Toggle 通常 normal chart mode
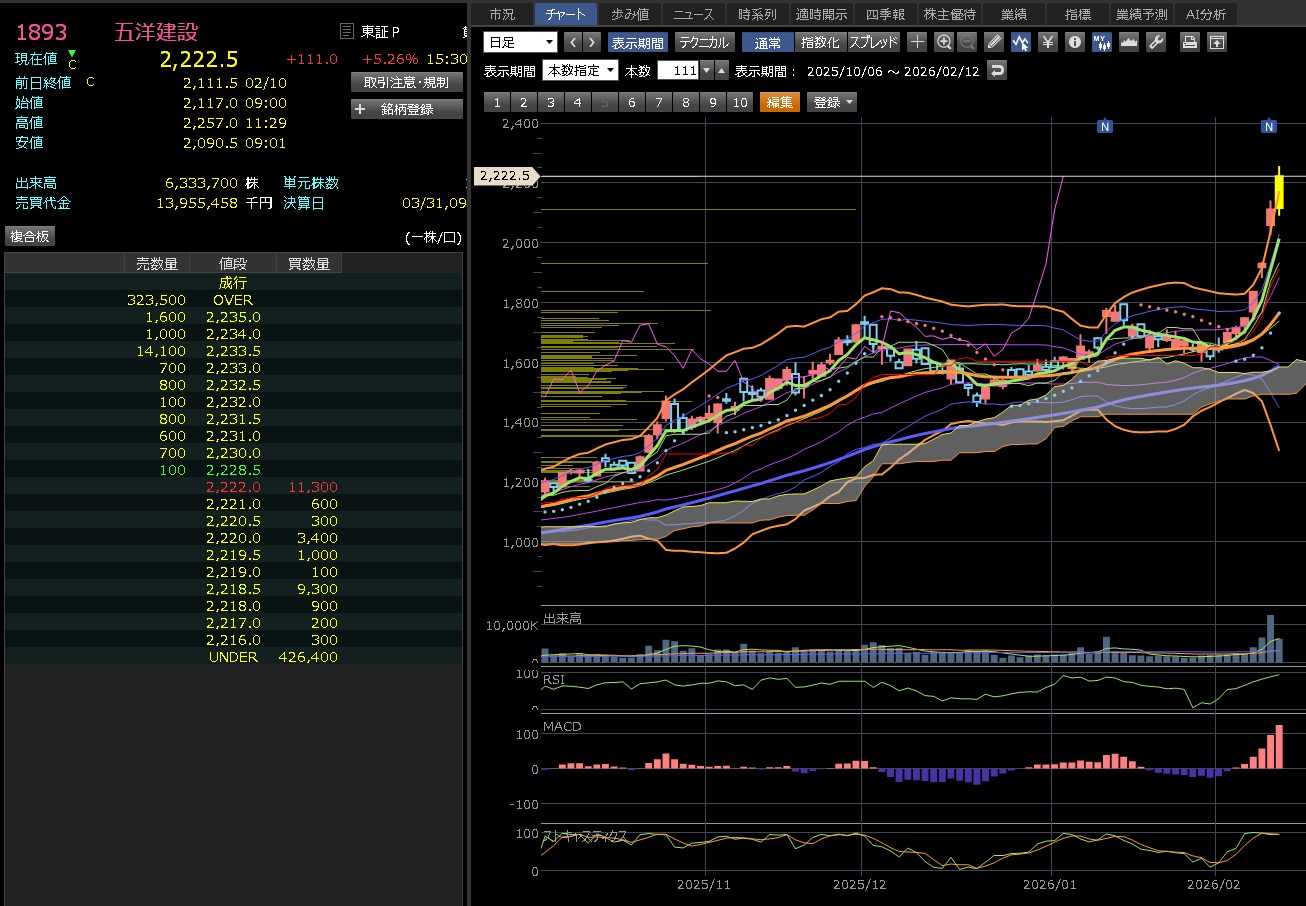1306x906 pixels. tap(768, 42)
